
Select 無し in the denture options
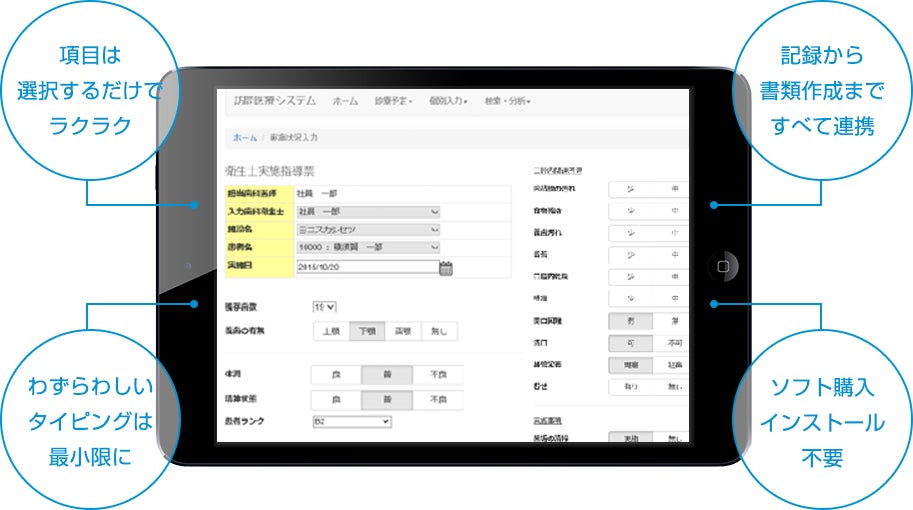(439, 331)
